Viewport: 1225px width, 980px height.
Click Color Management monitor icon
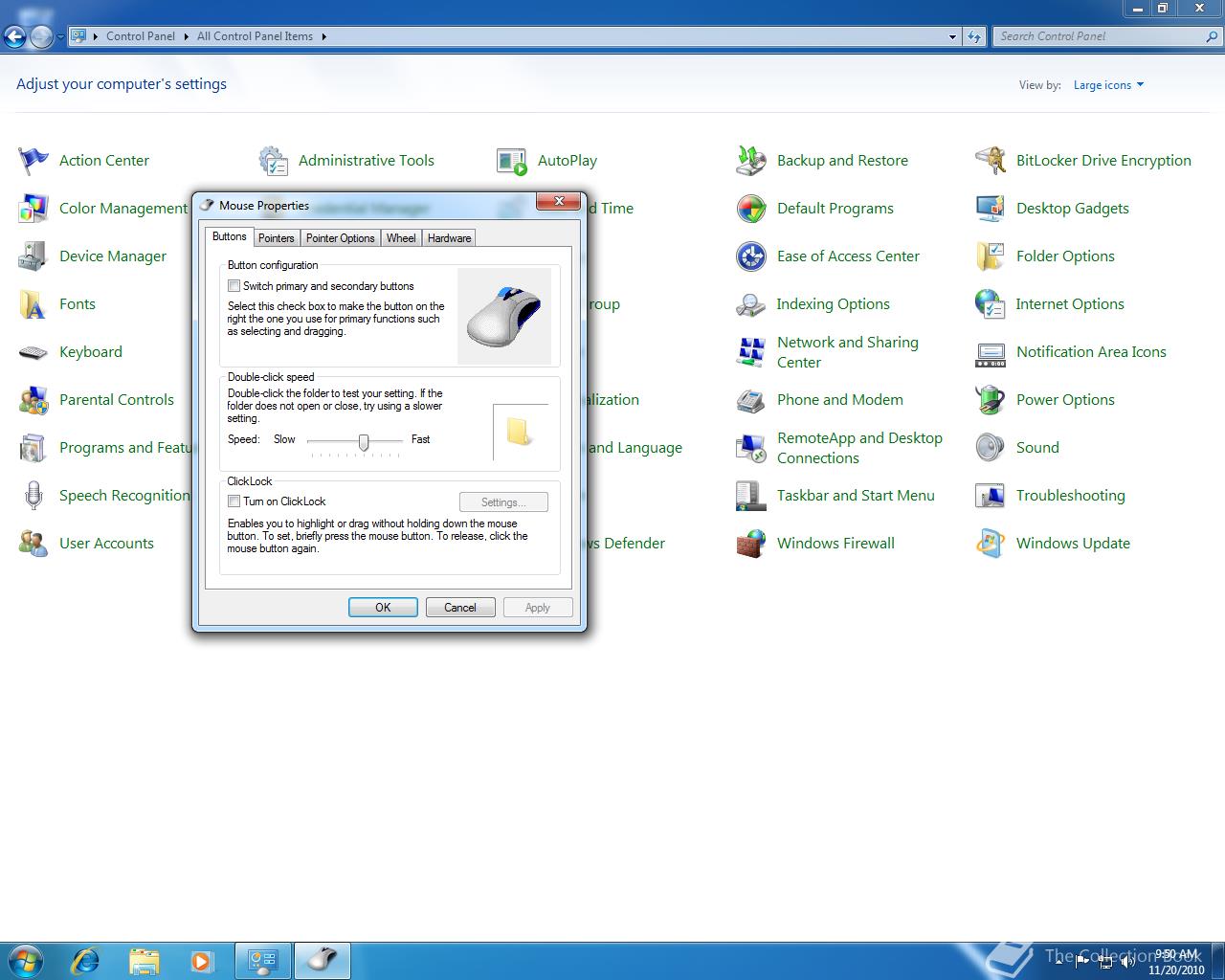[33, 209]
